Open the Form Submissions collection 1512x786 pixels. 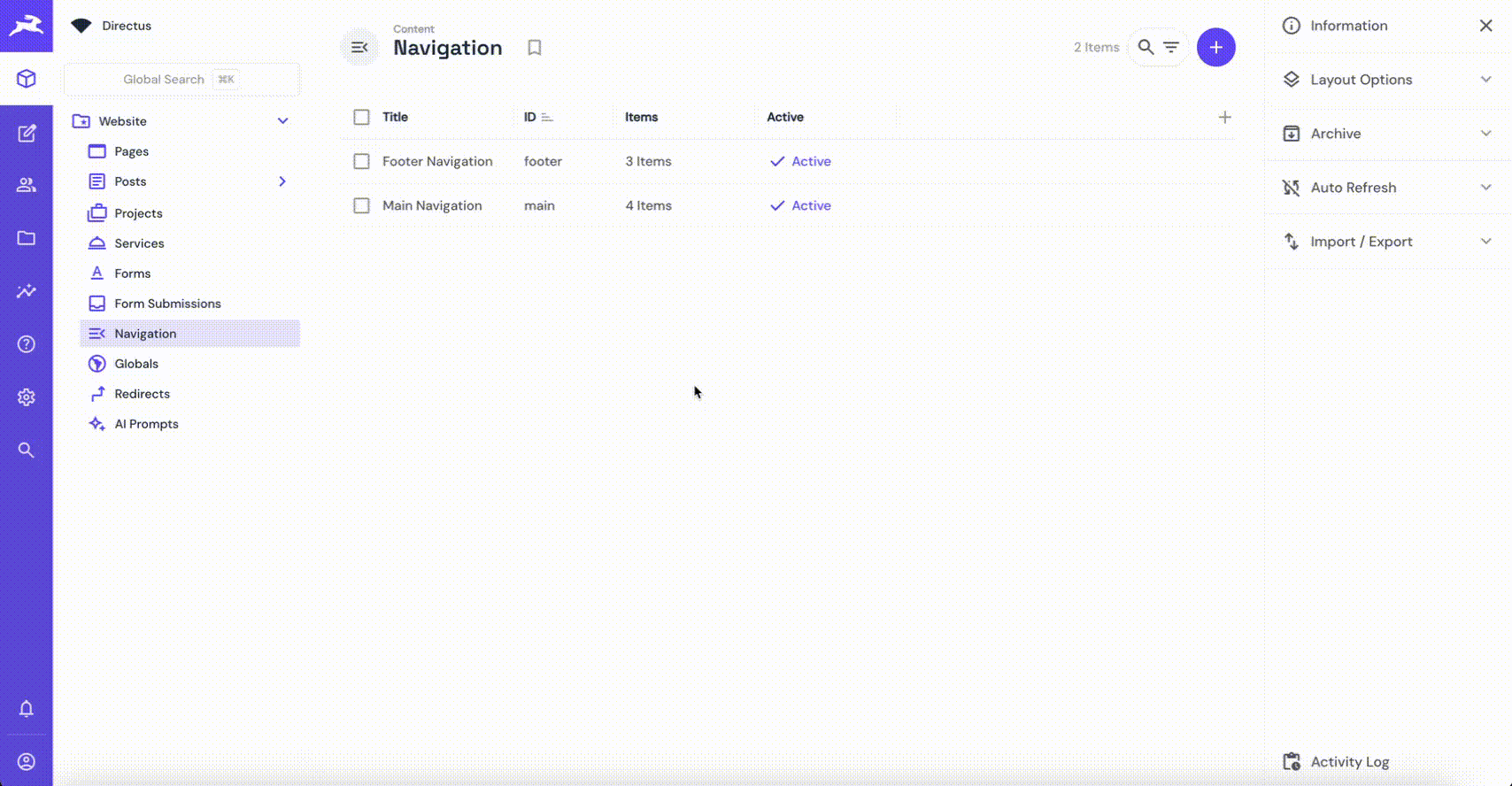coord(167,304)
